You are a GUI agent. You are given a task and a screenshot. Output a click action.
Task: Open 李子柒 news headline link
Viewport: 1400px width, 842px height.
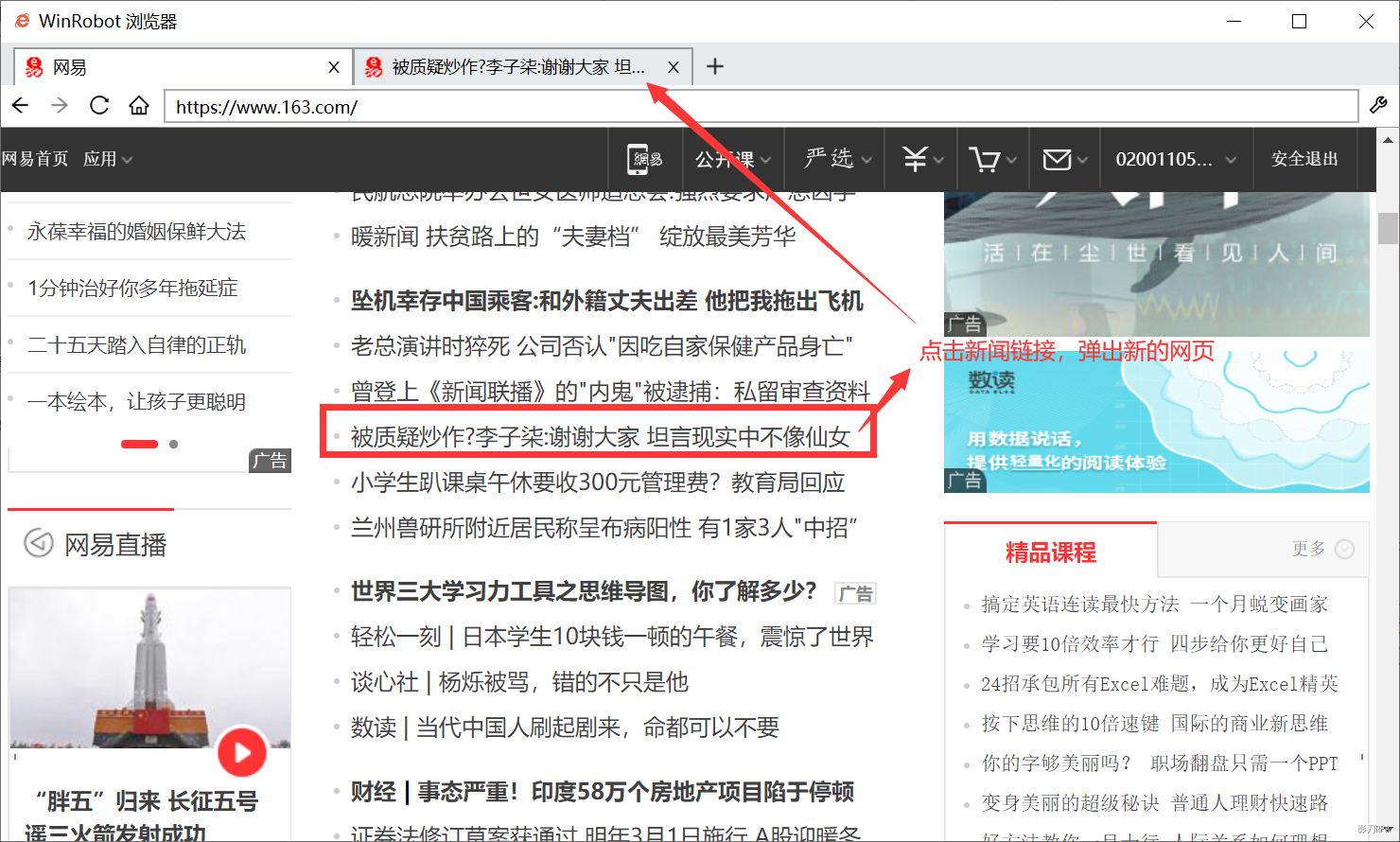[x=600, y=436]
